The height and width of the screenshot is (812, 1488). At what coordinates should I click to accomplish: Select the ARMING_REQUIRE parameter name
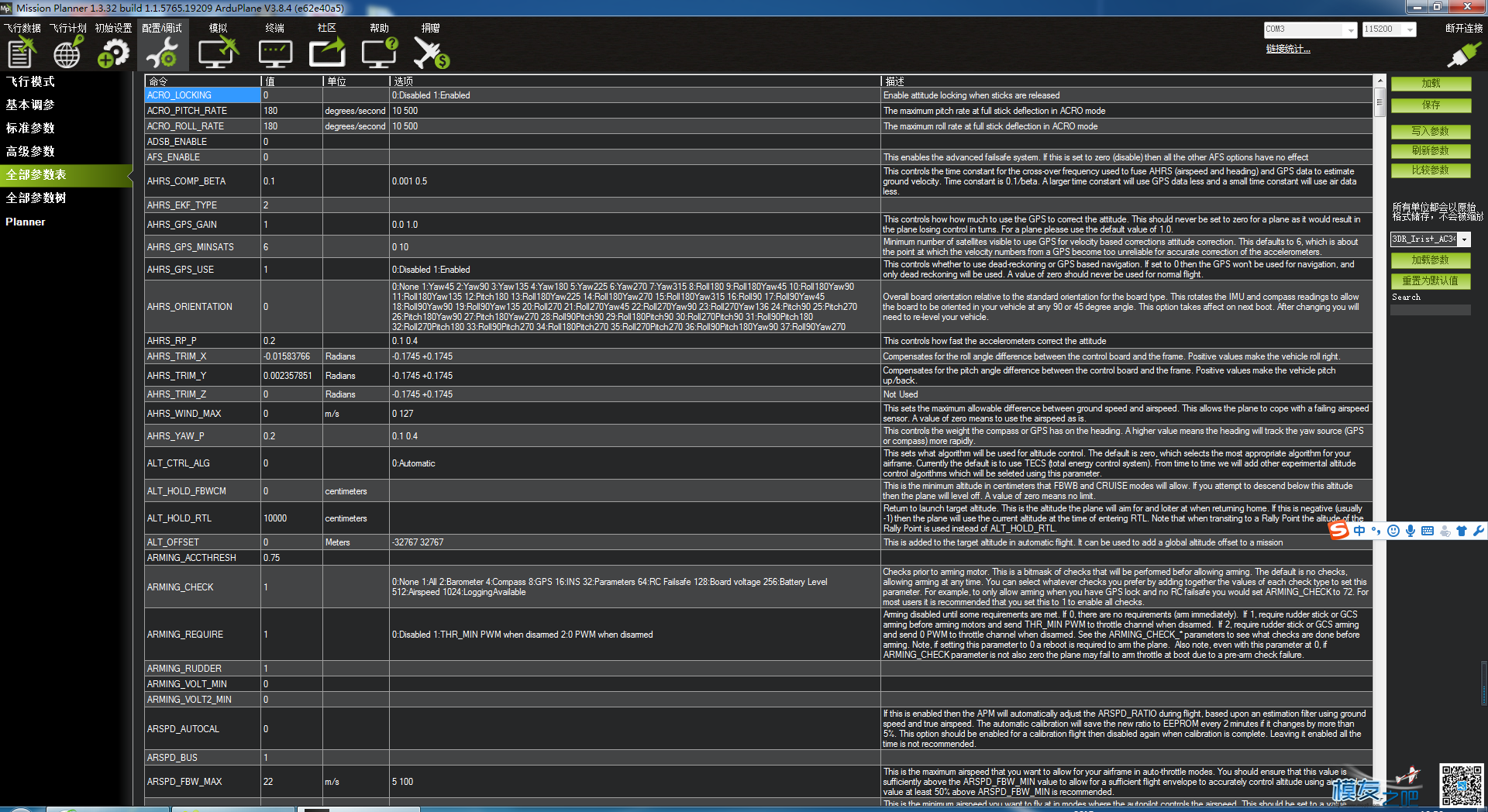[202, 635]
